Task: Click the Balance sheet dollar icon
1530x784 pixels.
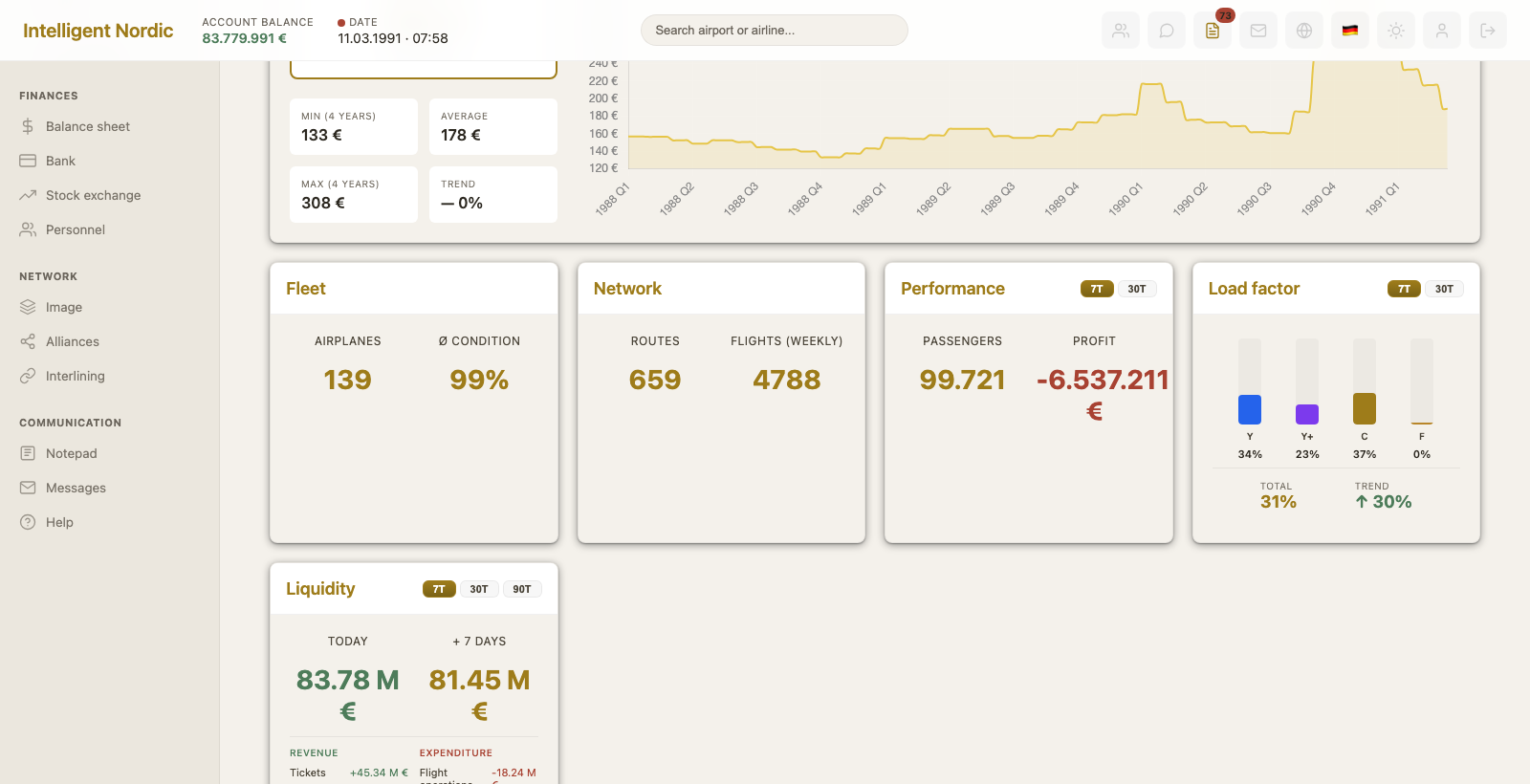Action: coord(28,126)
